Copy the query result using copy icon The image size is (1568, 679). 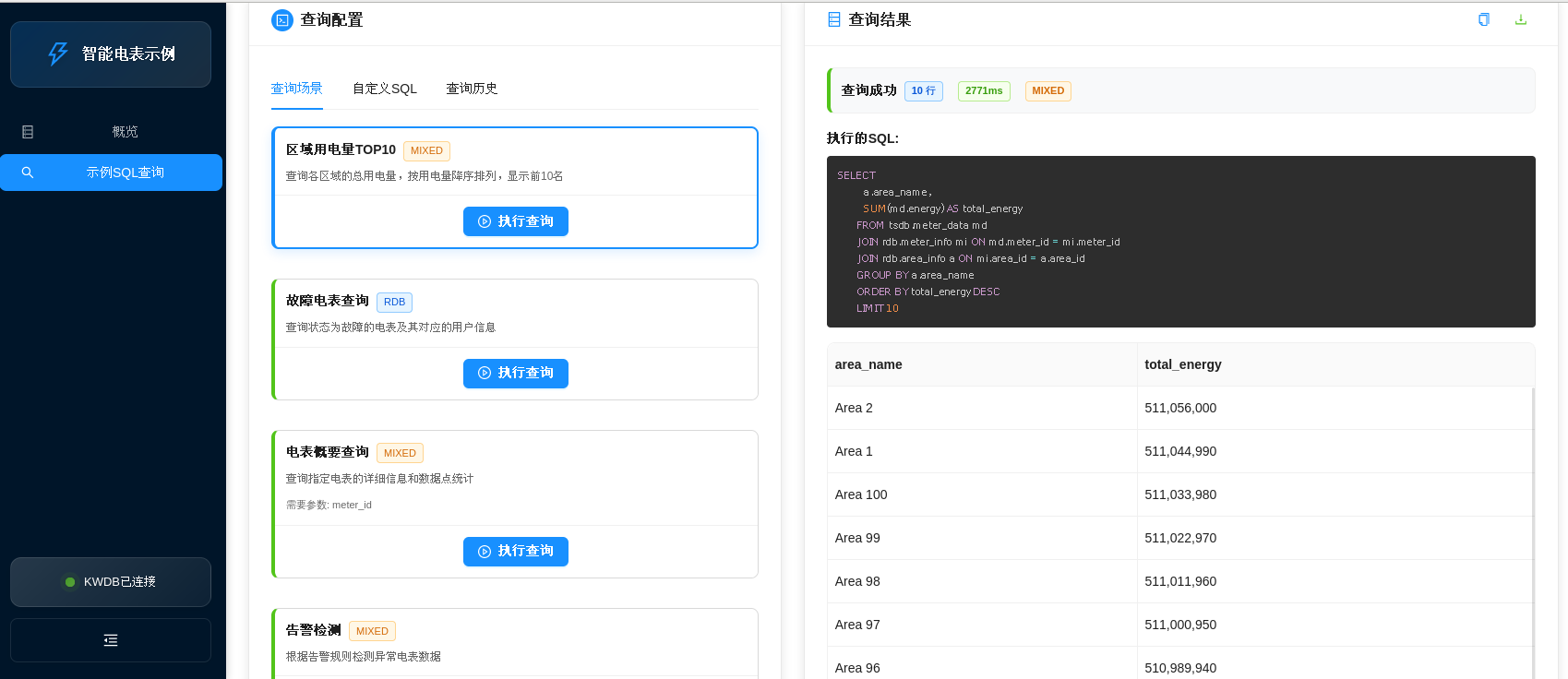pos(1484,19)
